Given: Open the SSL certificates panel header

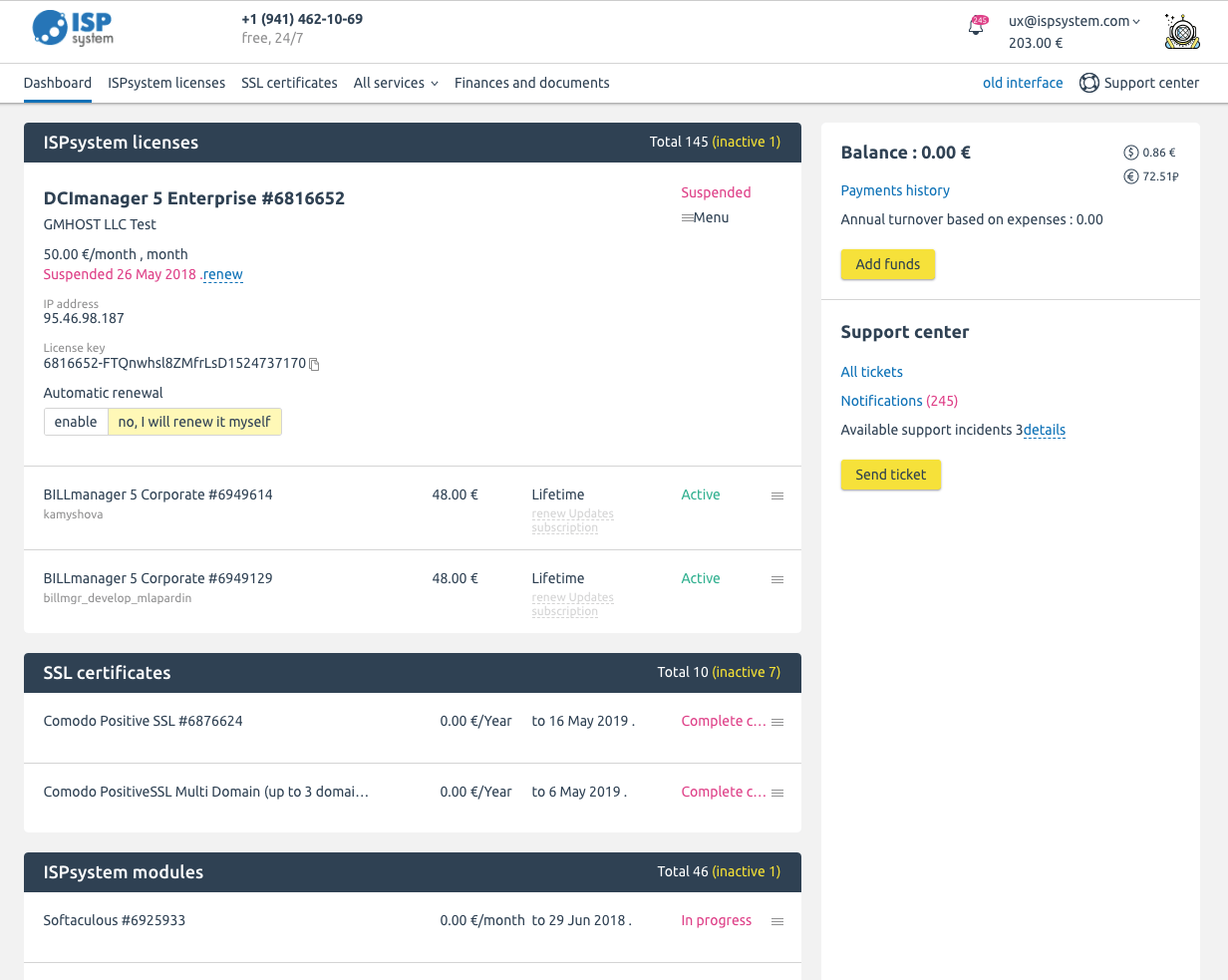Looking at the screenshot, I should (413, 673).
